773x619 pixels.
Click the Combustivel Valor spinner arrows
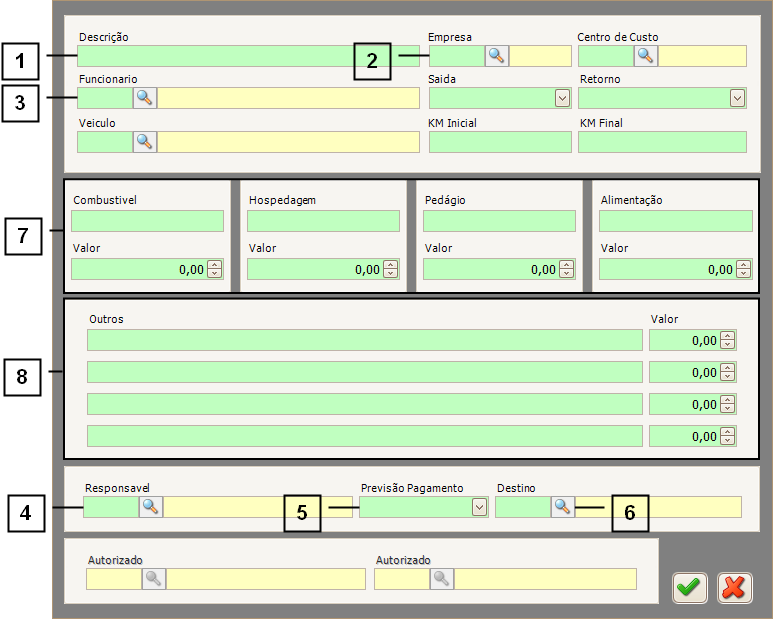click(x=215, y=269)
